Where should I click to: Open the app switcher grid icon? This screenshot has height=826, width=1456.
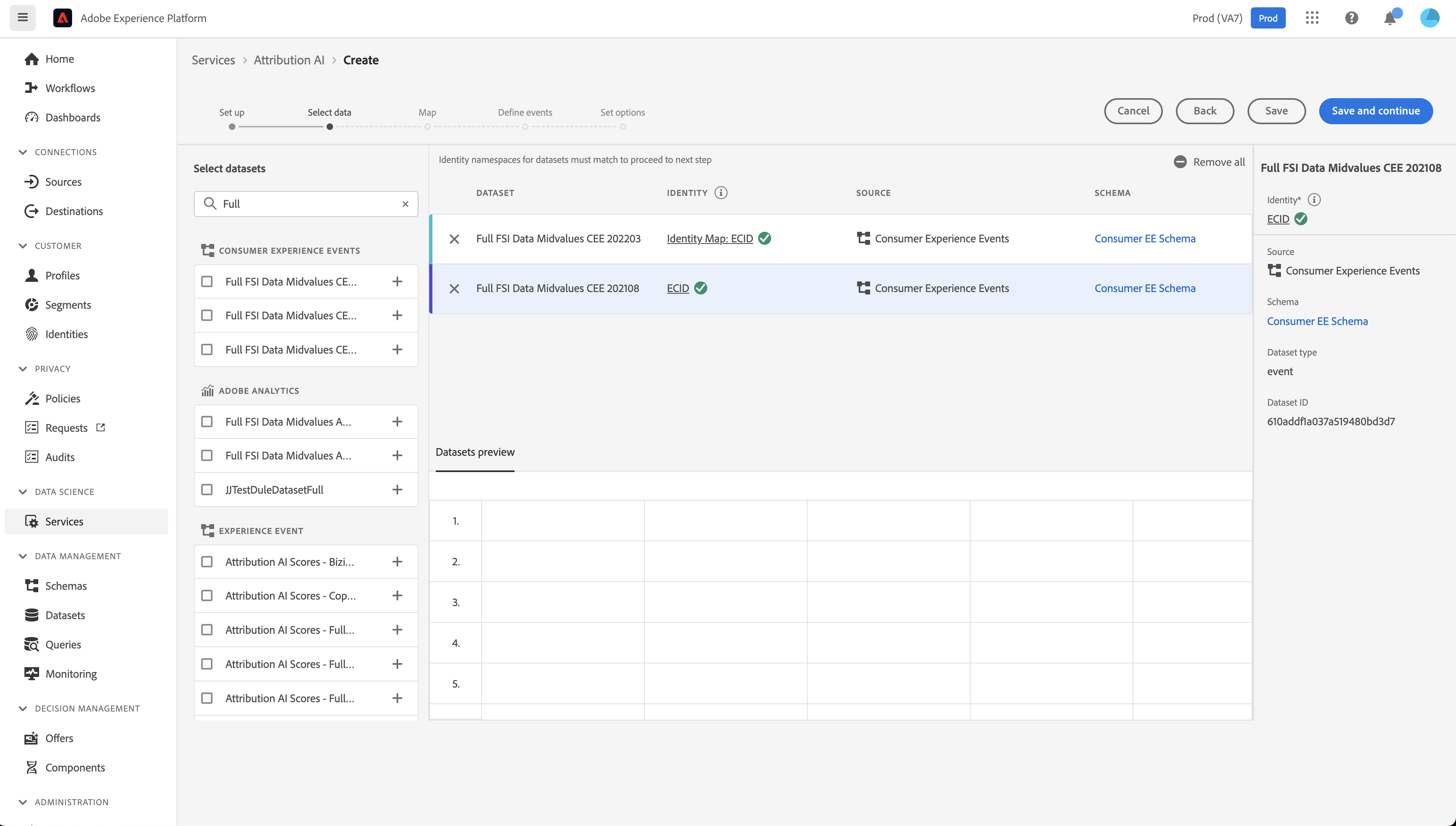[x=1312, y=18]
